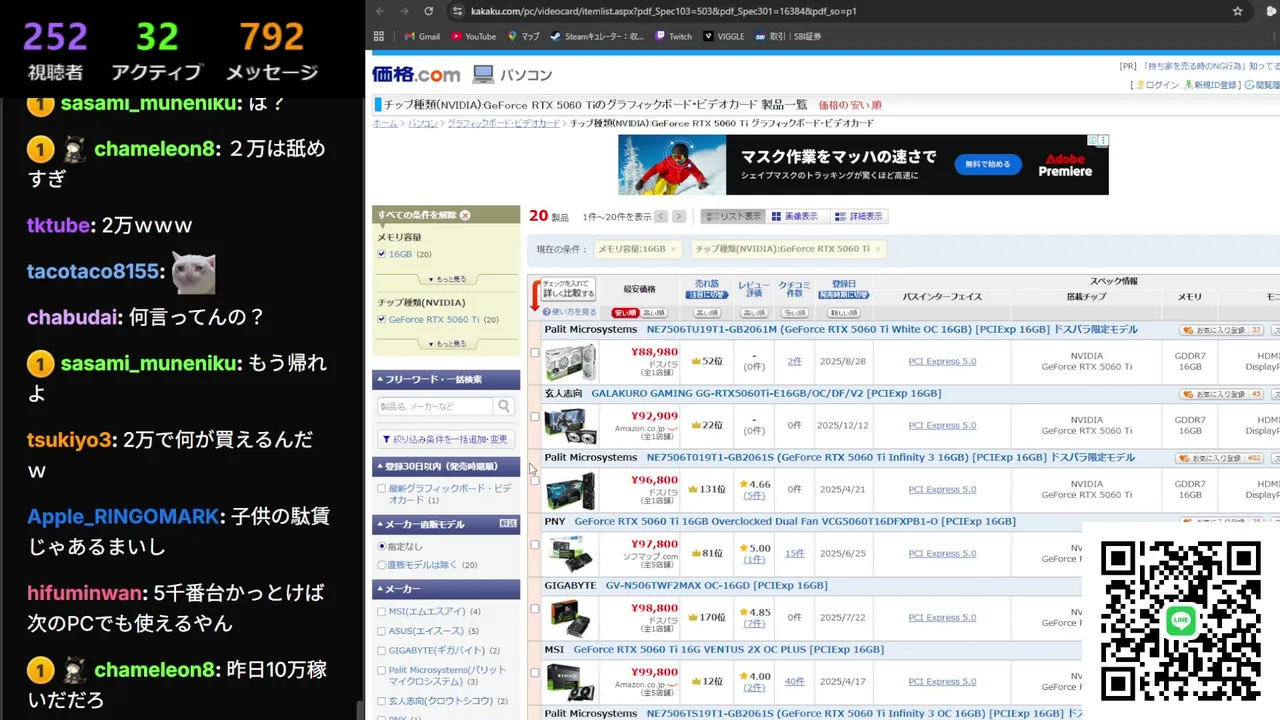Image resolution: width=1280 pixels, height=720 pixels.
Task: Open the パソコン breadcrumb link
Action: click(x=422, y=124)
